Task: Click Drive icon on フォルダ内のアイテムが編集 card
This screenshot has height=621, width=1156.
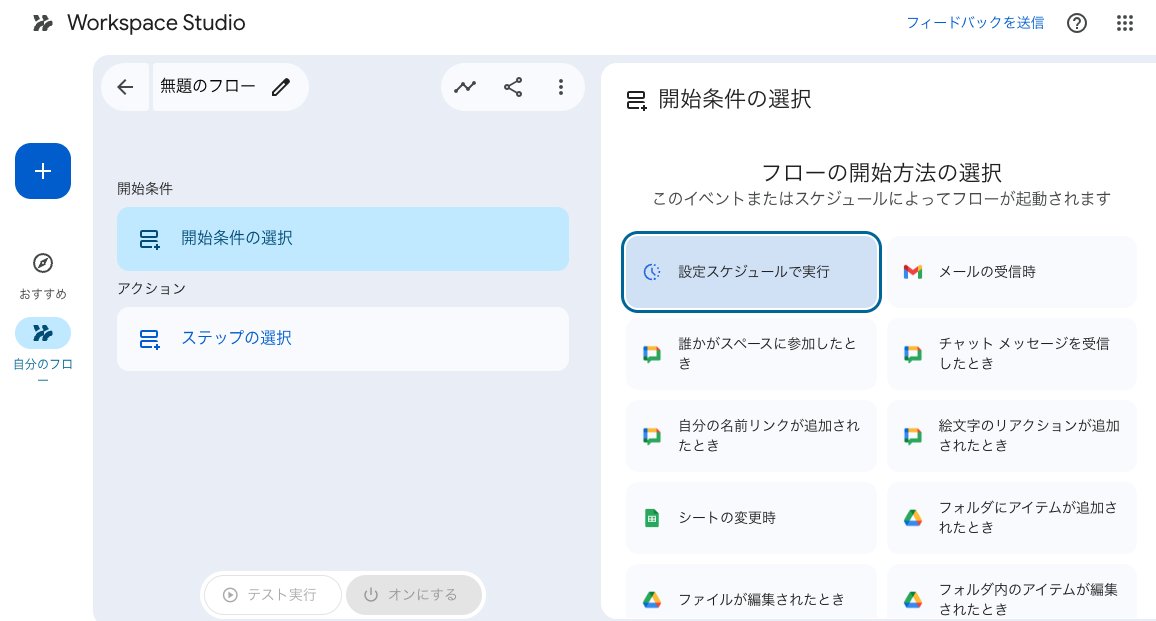Action: point(913,600)
